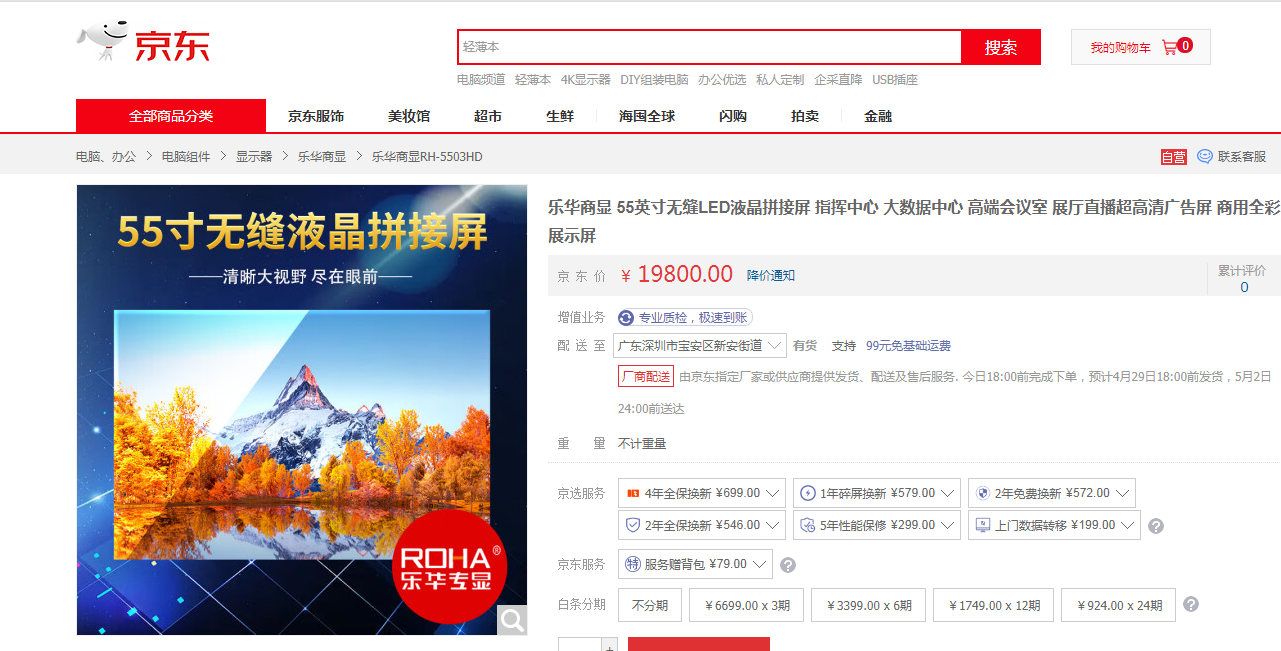Screen dimensions: 1281x651
Task: Open the 金融 navigation item
Action: click(x=878, y=116)
